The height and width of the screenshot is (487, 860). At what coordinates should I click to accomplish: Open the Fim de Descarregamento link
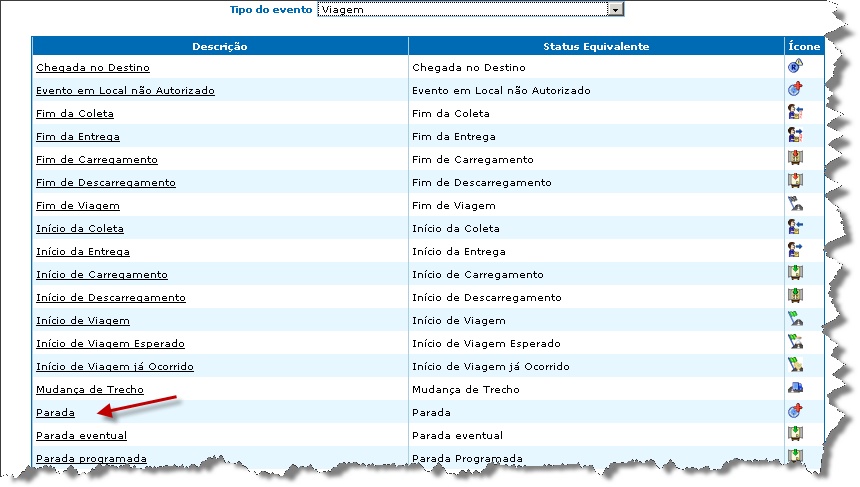pos(106,183)
